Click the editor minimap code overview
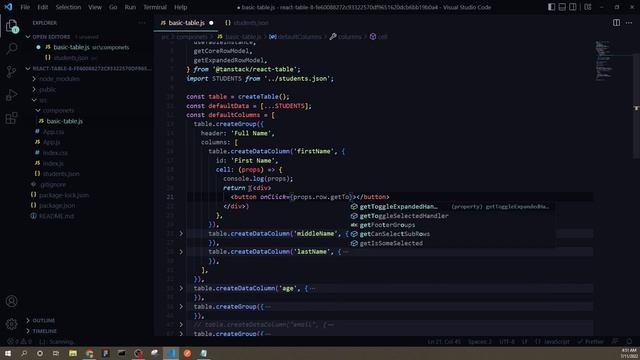 pyautogui.click(x=604, y=60)
